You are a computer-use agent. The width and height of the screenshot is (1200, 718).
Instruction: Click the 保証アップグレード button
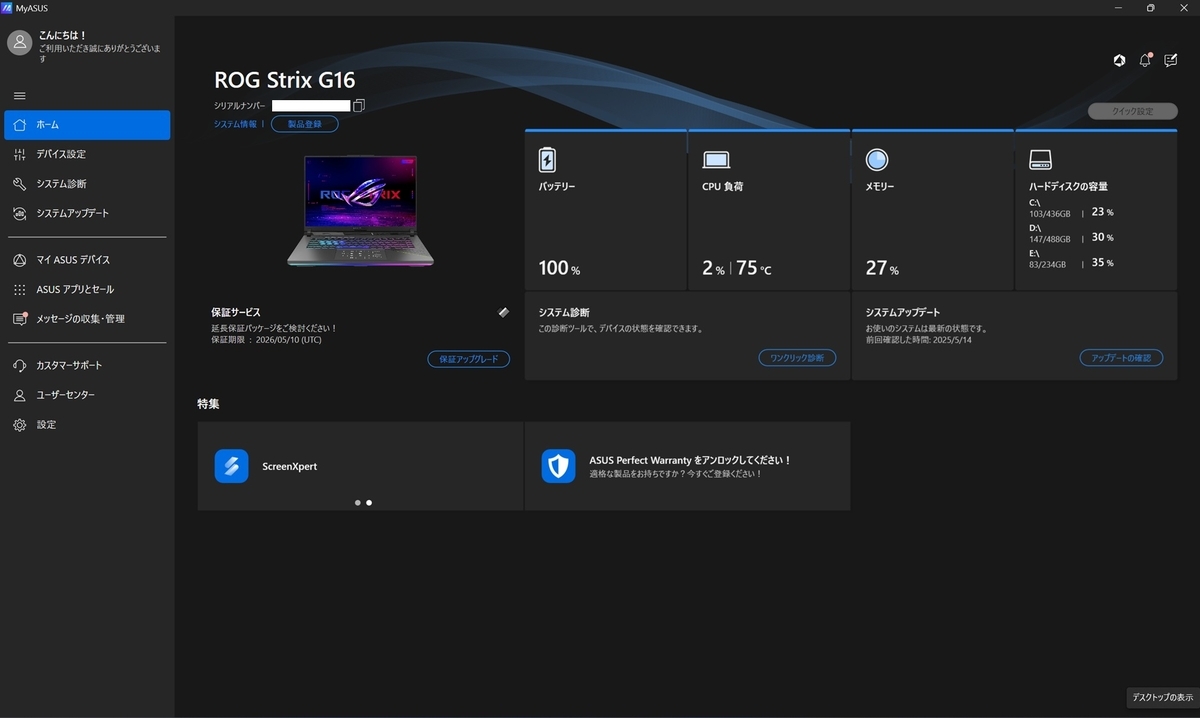(x=469, y=359)
